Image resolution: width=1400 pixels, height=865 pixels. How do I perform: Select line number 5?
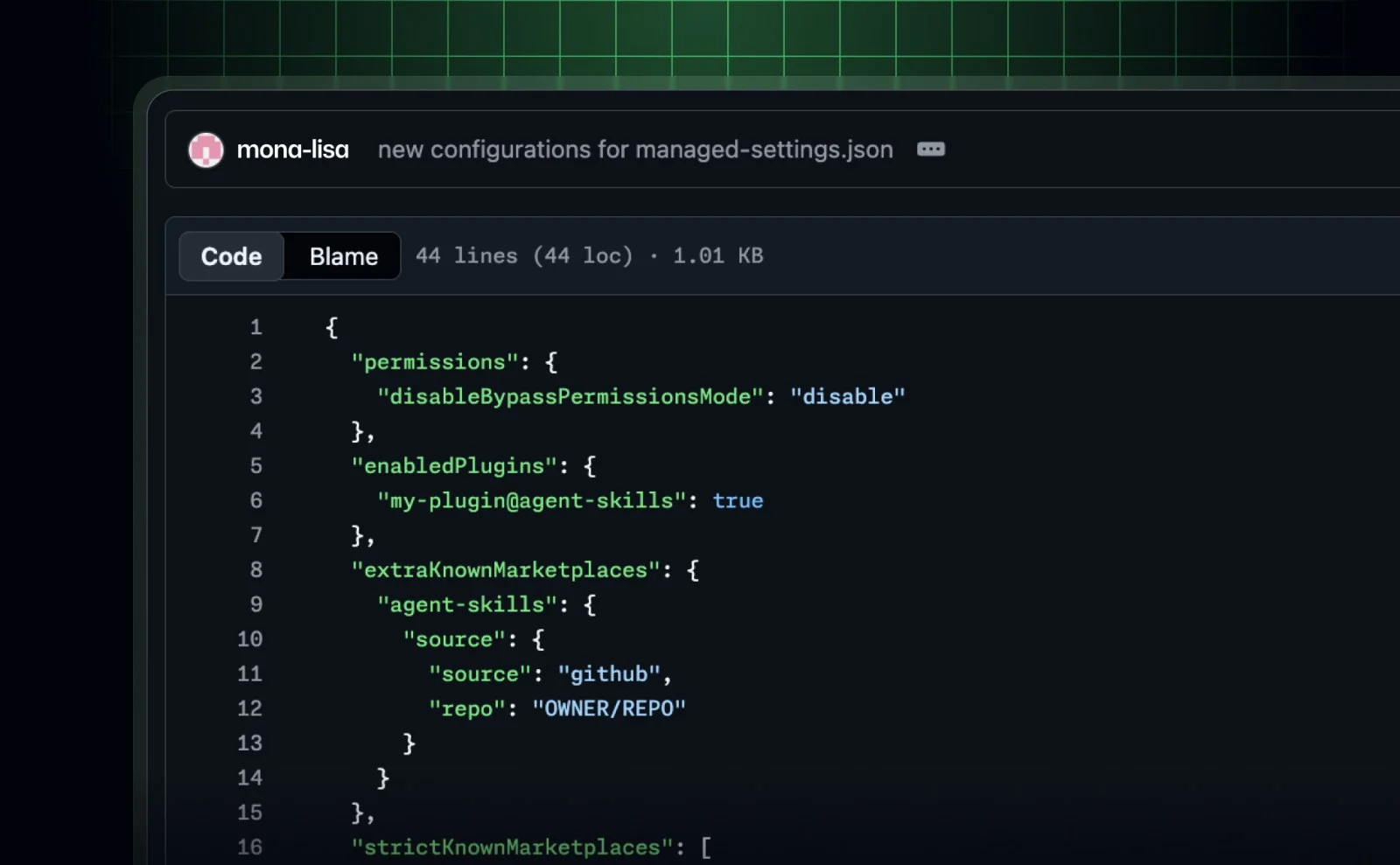click(255, 466)
